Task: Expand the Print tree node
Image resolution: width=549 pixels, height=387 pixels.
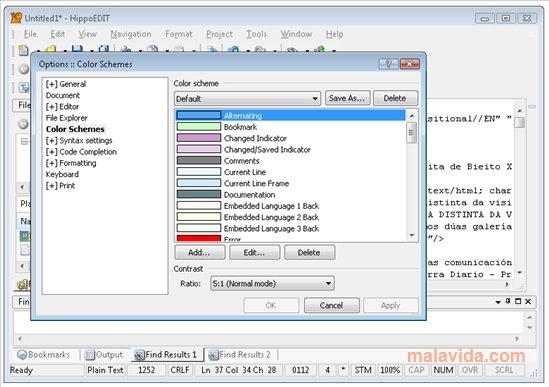Action: (51, 186)
